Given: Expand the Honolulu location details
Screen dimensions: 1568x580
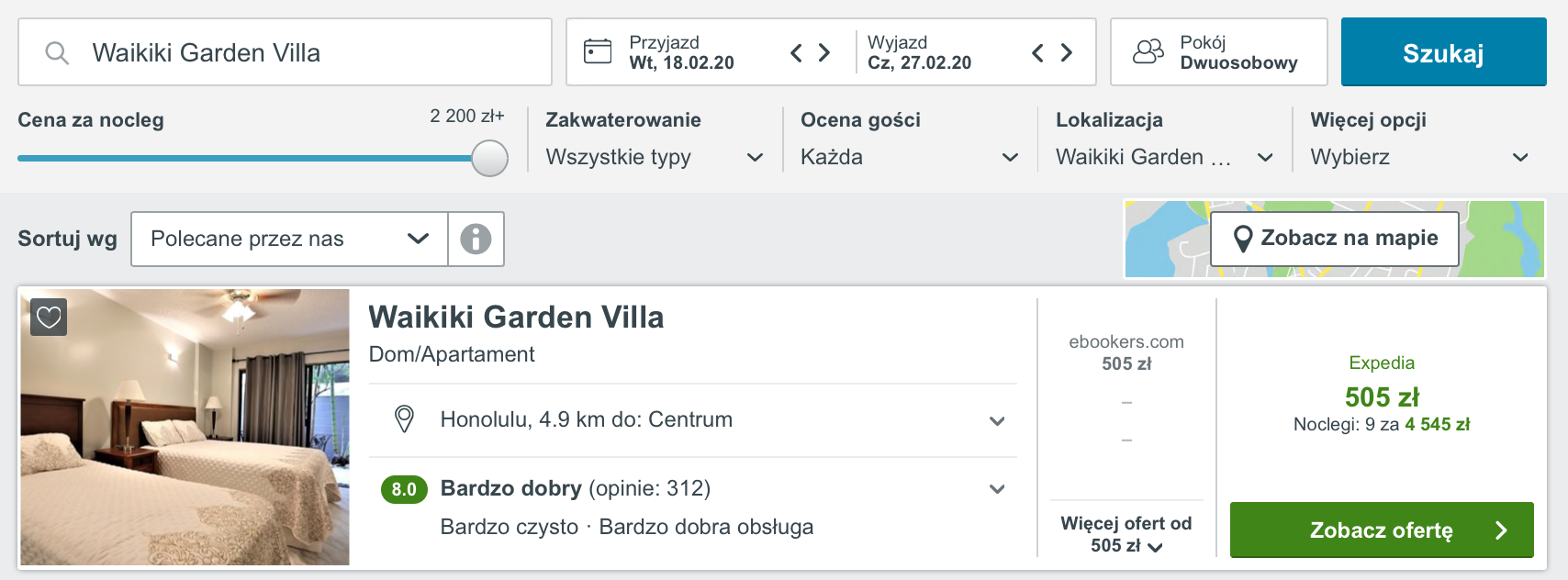Looking at the screenshot, I should pos(997,421).
